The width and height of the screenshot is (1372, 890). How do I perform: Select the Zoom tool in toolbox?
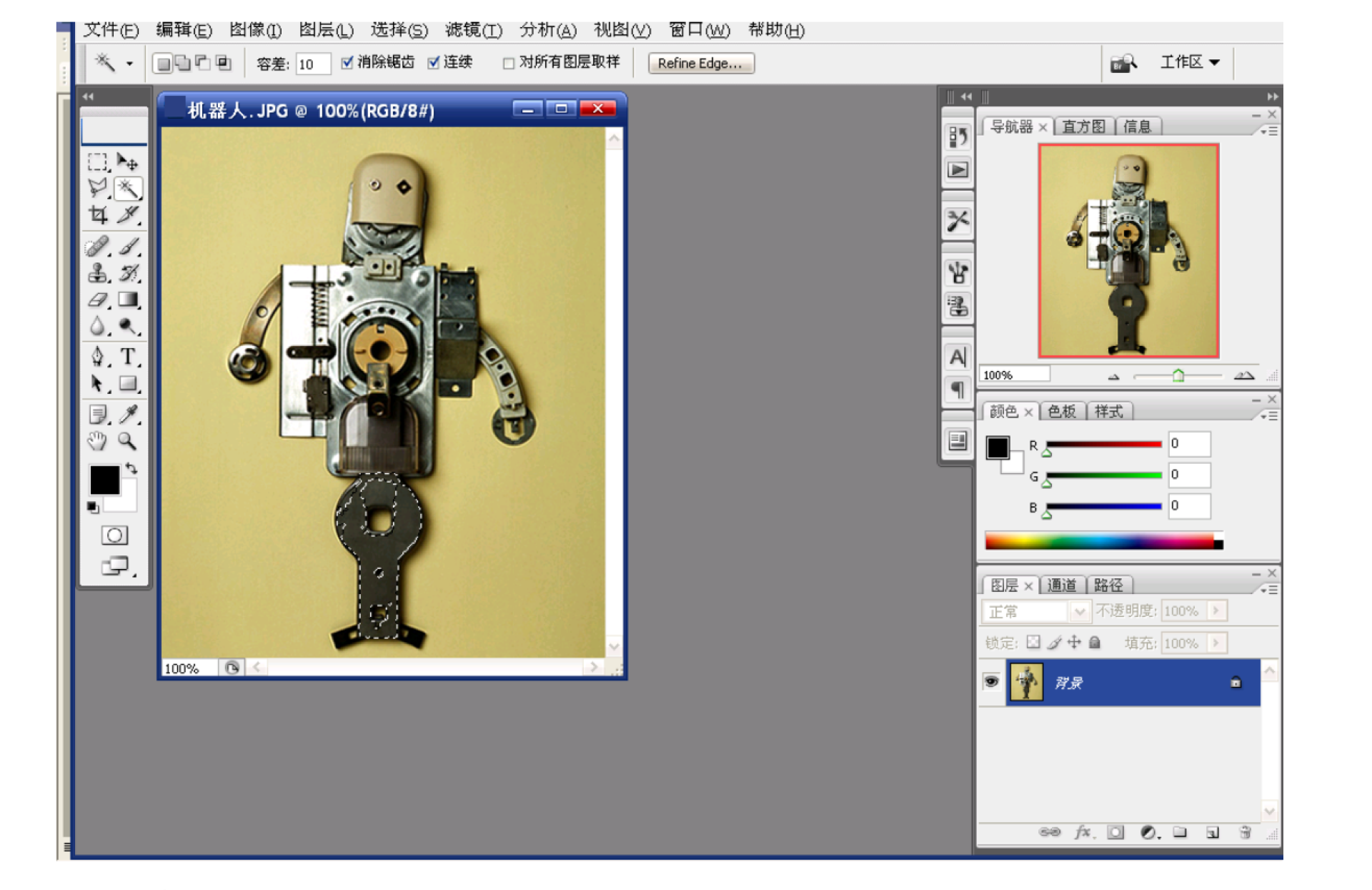click(x=127, y=441)
